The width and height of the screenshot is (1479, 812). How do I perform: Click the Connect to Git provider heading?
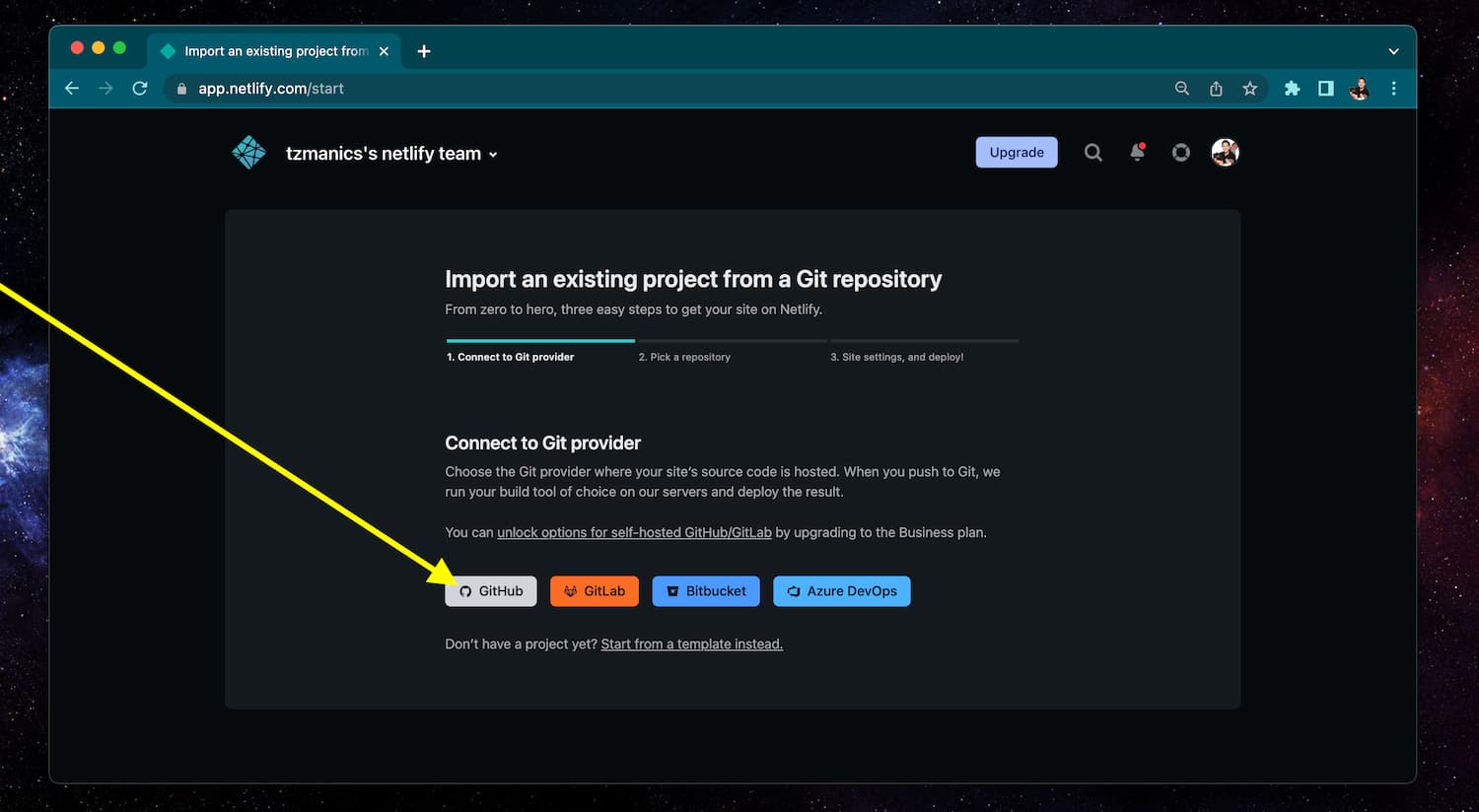542,442
